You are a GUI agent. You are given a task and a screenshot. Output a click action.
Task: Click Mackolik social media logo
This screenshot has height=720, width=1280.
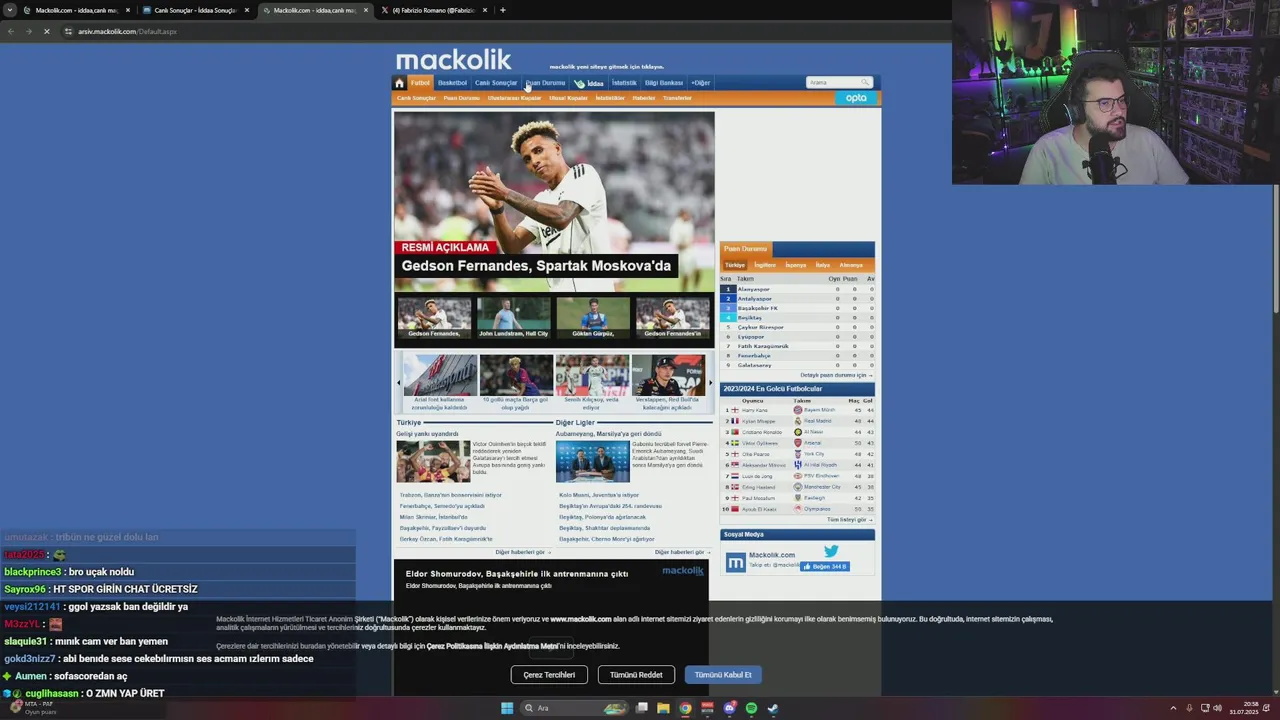pyautogui.click(x=736, y=562)
